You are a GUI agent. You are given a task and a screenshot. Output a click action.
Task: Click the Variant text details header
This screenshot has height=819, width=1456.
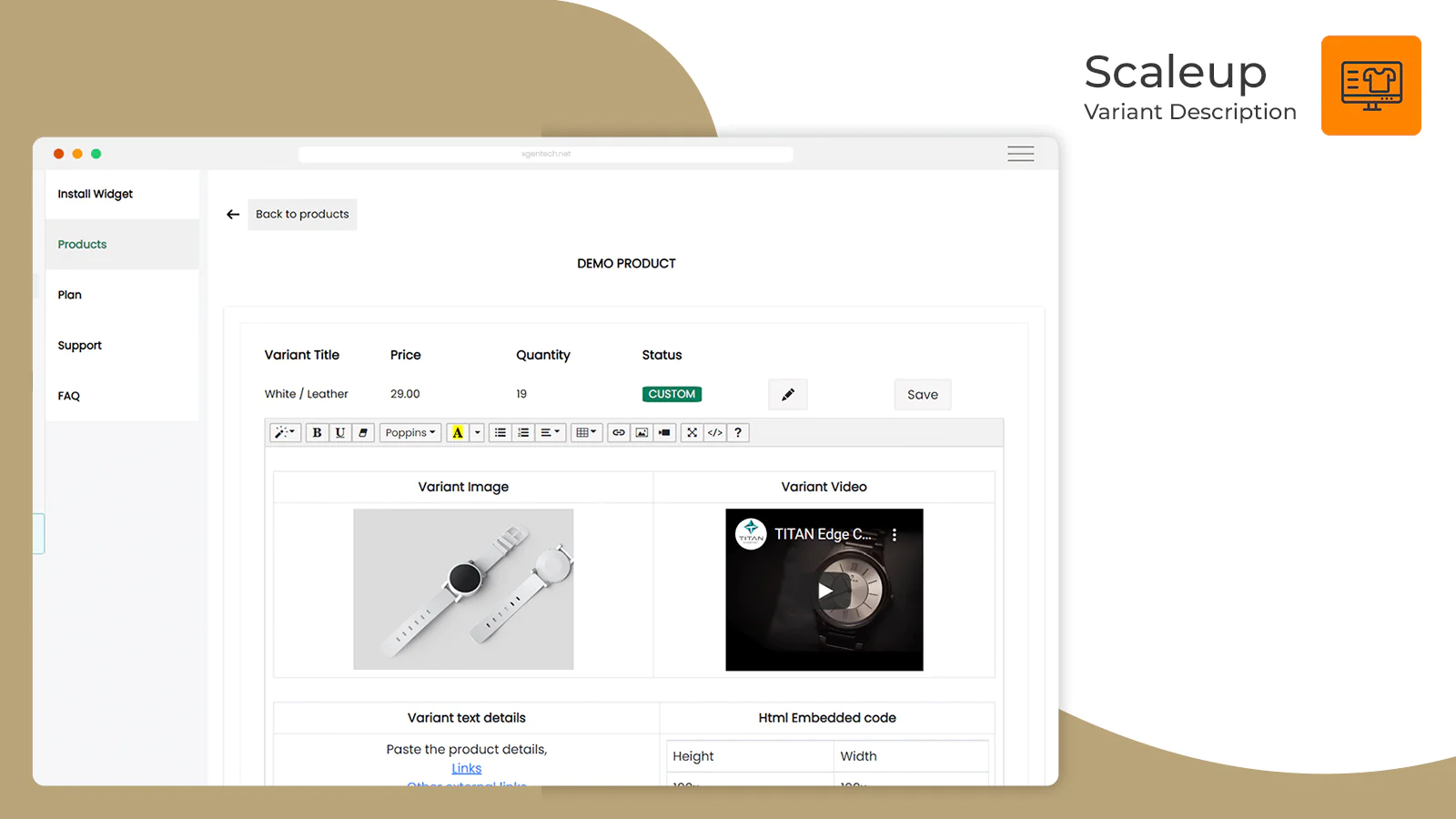[x=467, y=718]
